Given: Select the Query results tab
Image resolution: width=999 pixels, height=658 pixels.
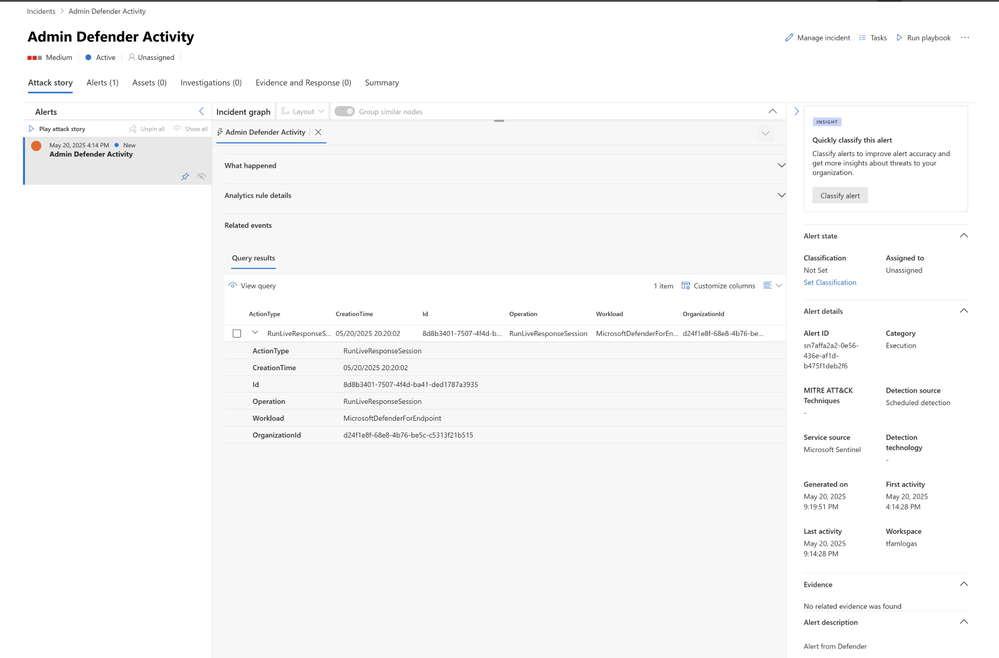Looking at the screenshot, I should 254,258.
